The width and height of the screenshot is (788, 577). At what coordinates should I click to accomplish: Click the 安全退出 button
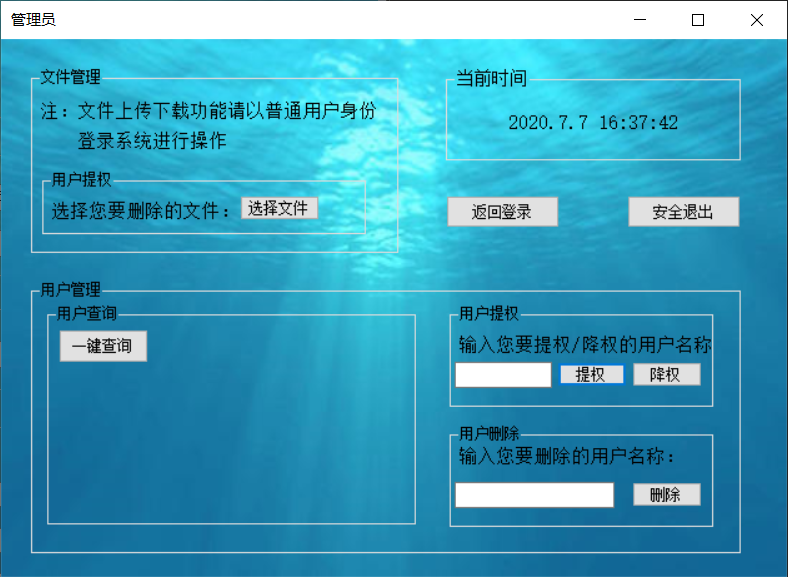[x=683, y=212]
